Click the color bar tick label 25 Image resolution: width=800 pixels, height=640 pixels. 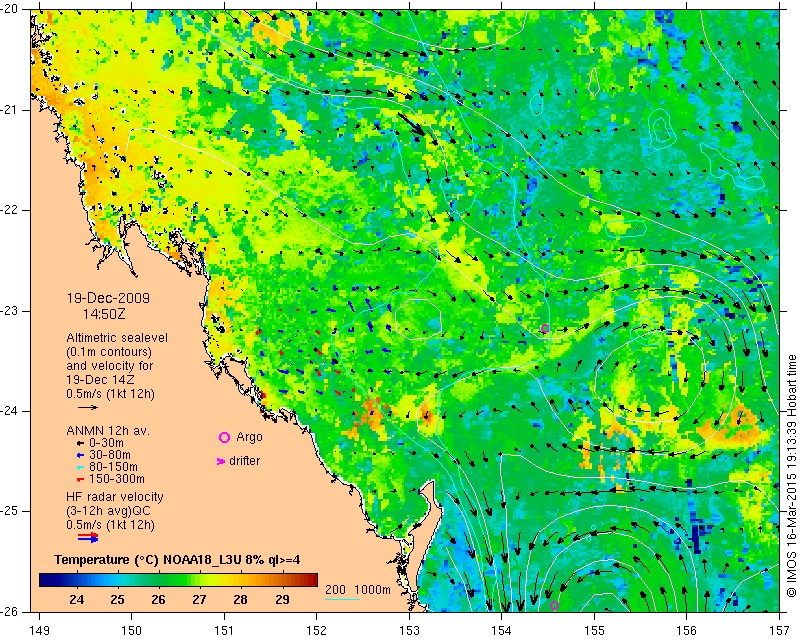117,599
